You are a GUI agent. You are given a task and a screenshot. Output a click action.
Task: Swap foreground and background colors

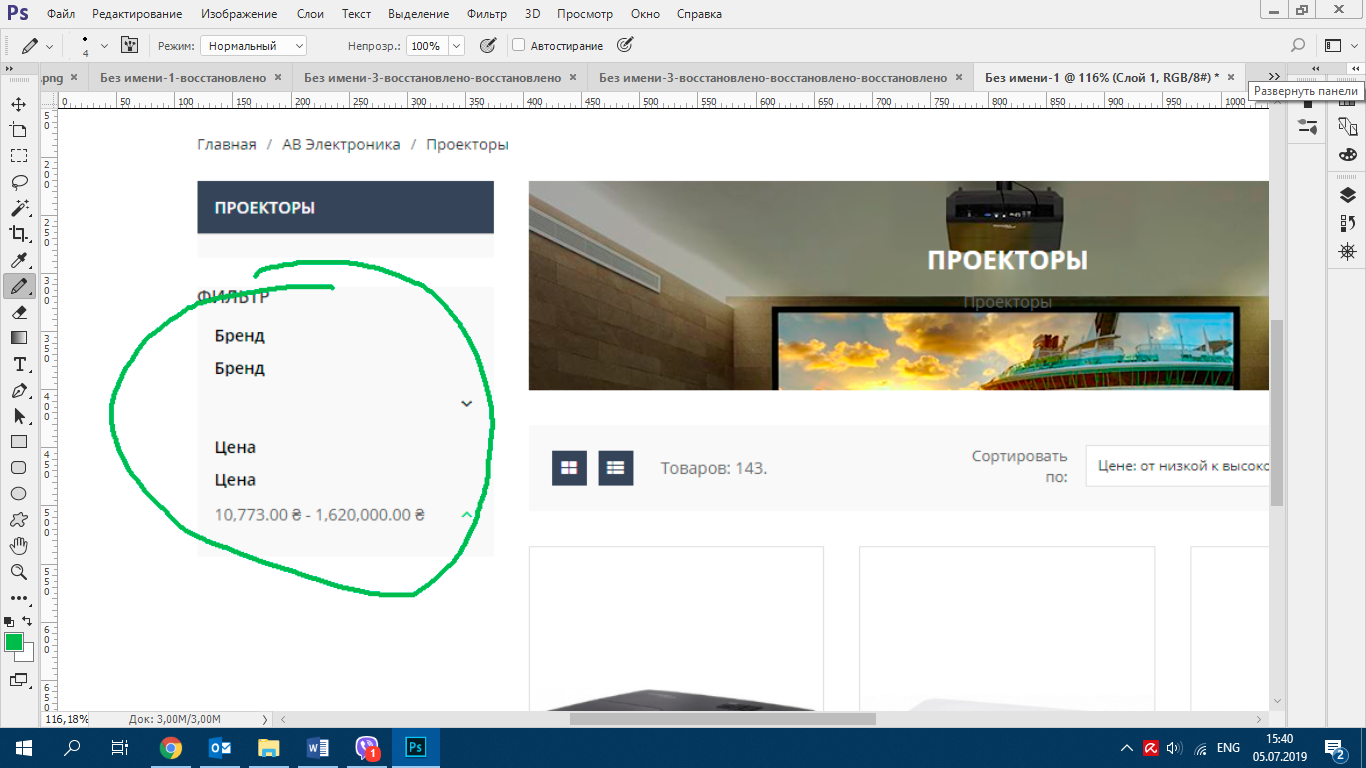[27, 621]
